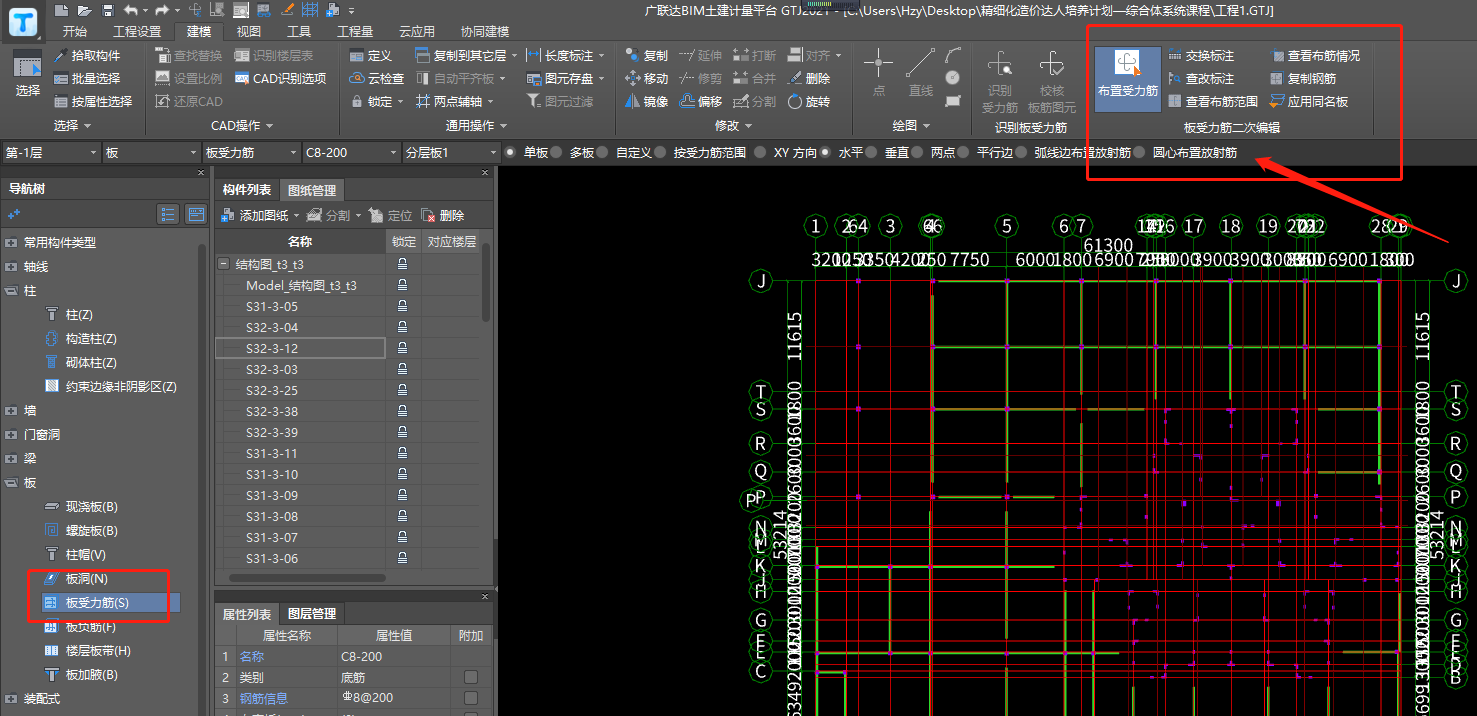Select the 直线 (Line) drawing tool

pyautogui.click(x=920, y=72)
